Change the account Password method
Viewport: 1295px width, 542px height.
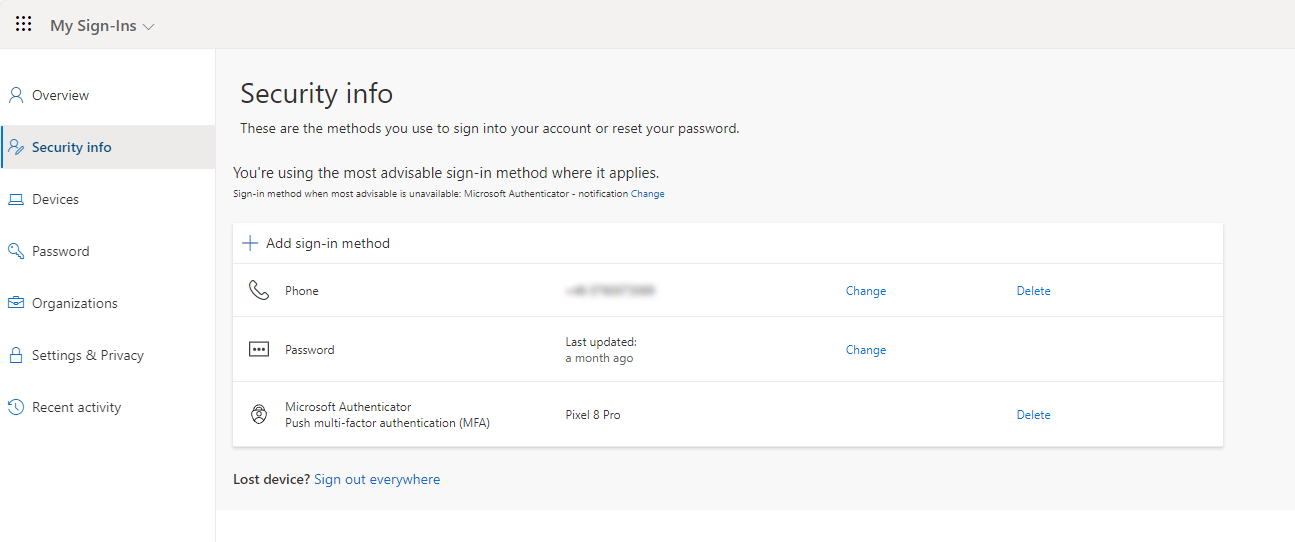point(865,350)
